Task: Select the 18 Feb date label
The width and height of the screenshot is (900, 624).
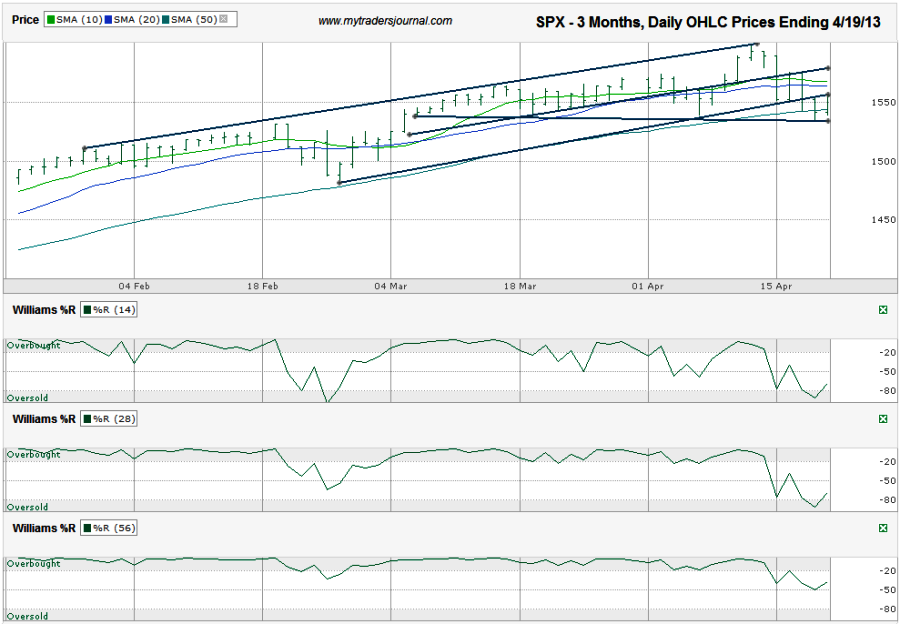Action: pyautogui.click(x=262, y=286)
